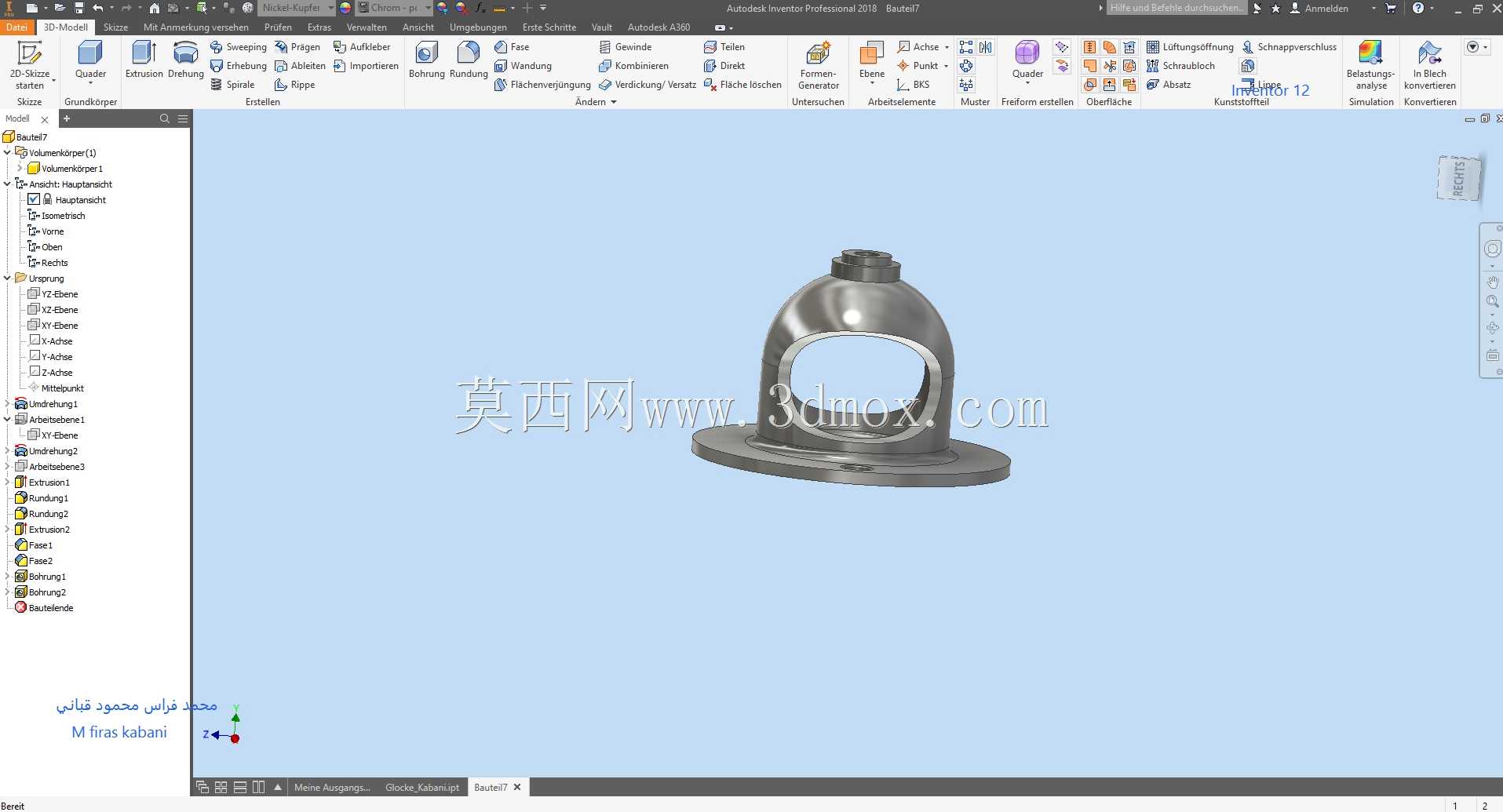Choose the Sweeping tool
The height and width of the screenshot is (812, 1503).
239,47
